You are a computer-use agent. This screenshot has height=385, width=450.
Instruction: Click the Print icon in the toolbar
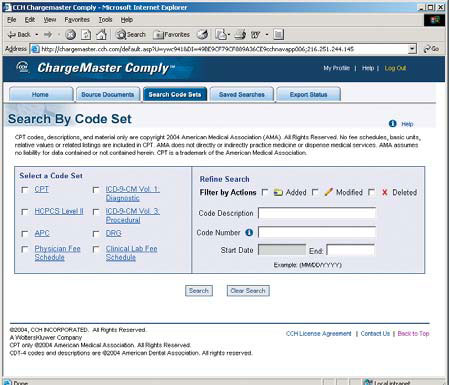coord(240,34)
